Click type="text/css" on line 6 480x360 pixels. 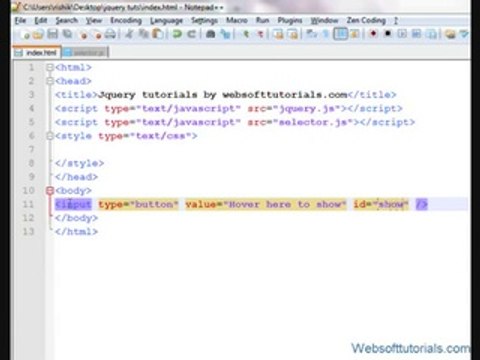(144, 136)
